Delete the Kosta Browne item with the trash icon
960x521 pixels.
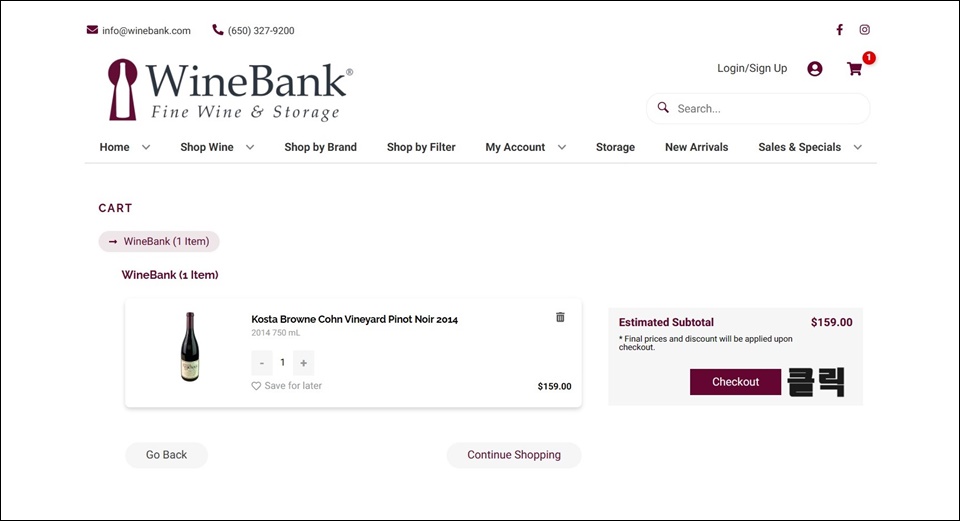(560, 317)
